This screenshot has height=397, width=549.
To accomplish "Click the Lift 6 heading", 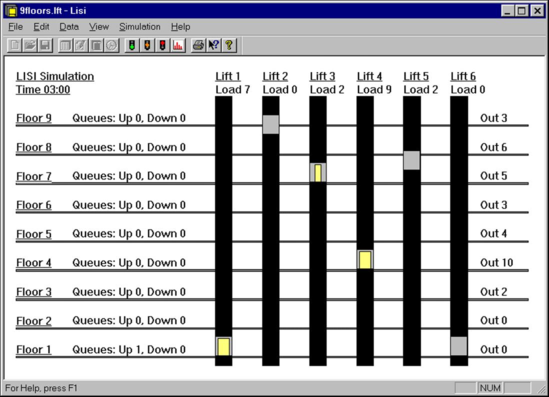I will [x=463, y=76].
